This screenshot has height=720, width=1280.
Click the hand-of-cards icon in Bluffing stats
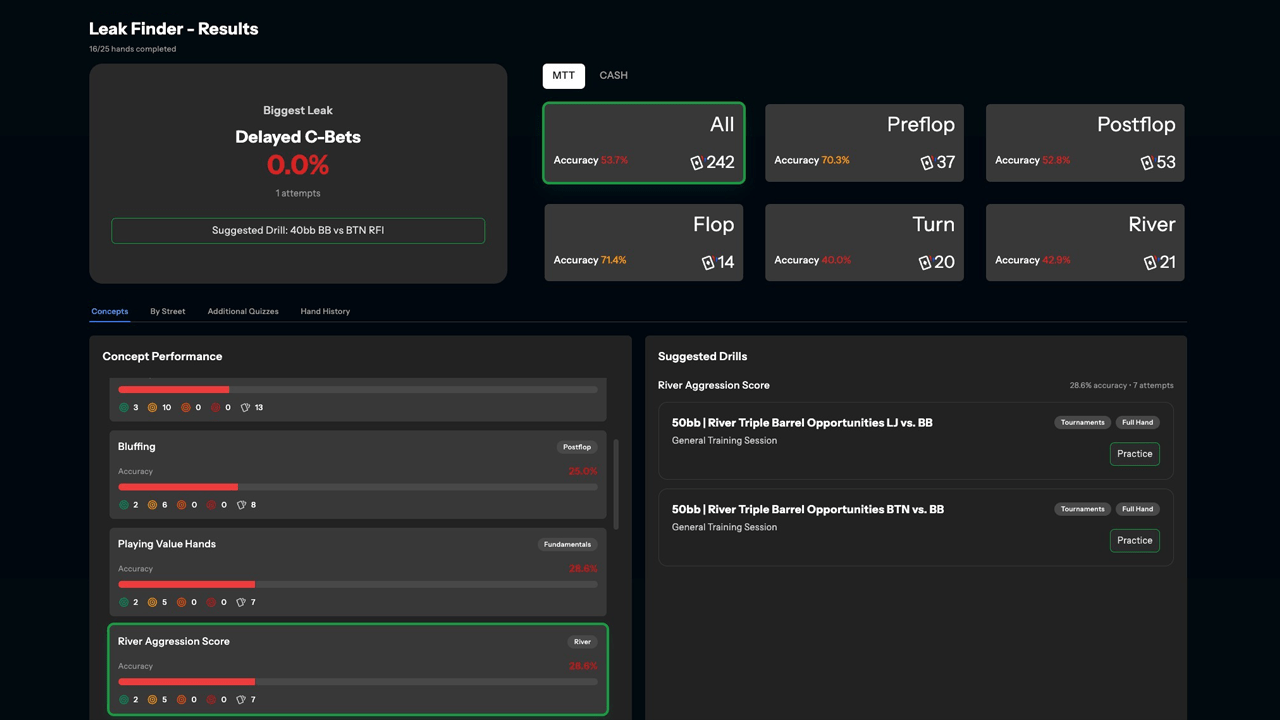click(240, 505)
